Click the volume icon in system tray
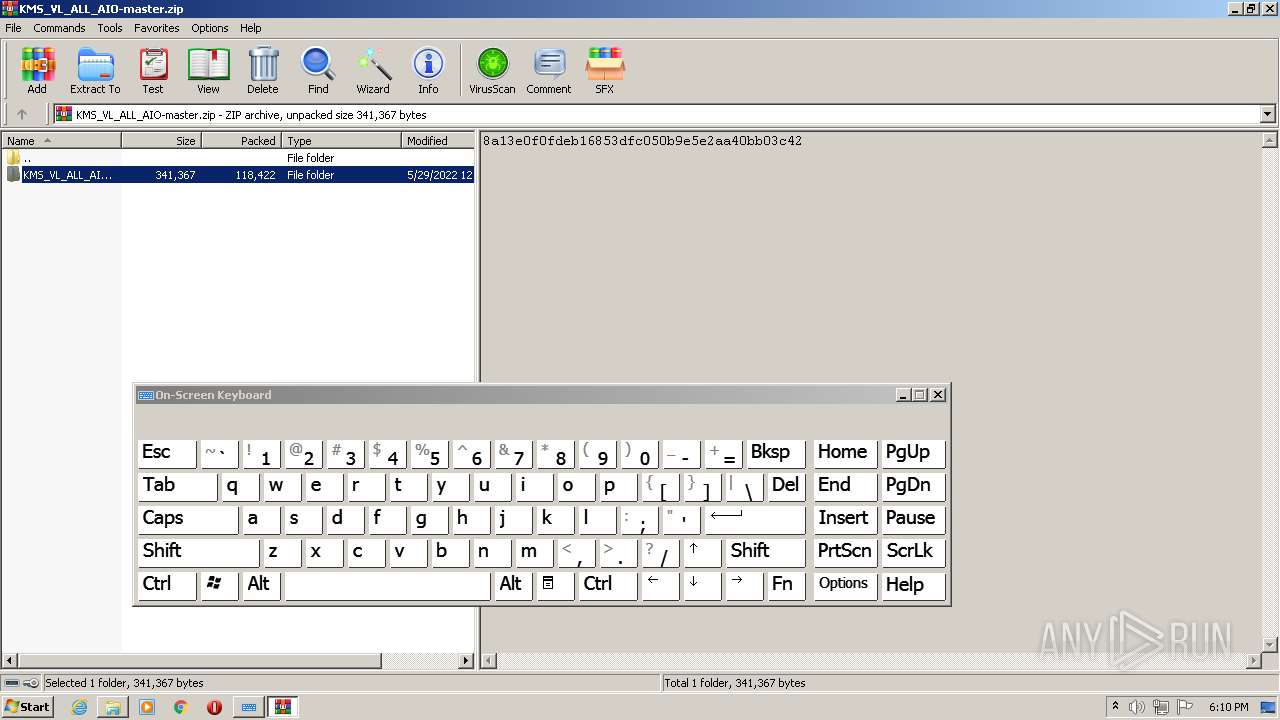 1137,707
